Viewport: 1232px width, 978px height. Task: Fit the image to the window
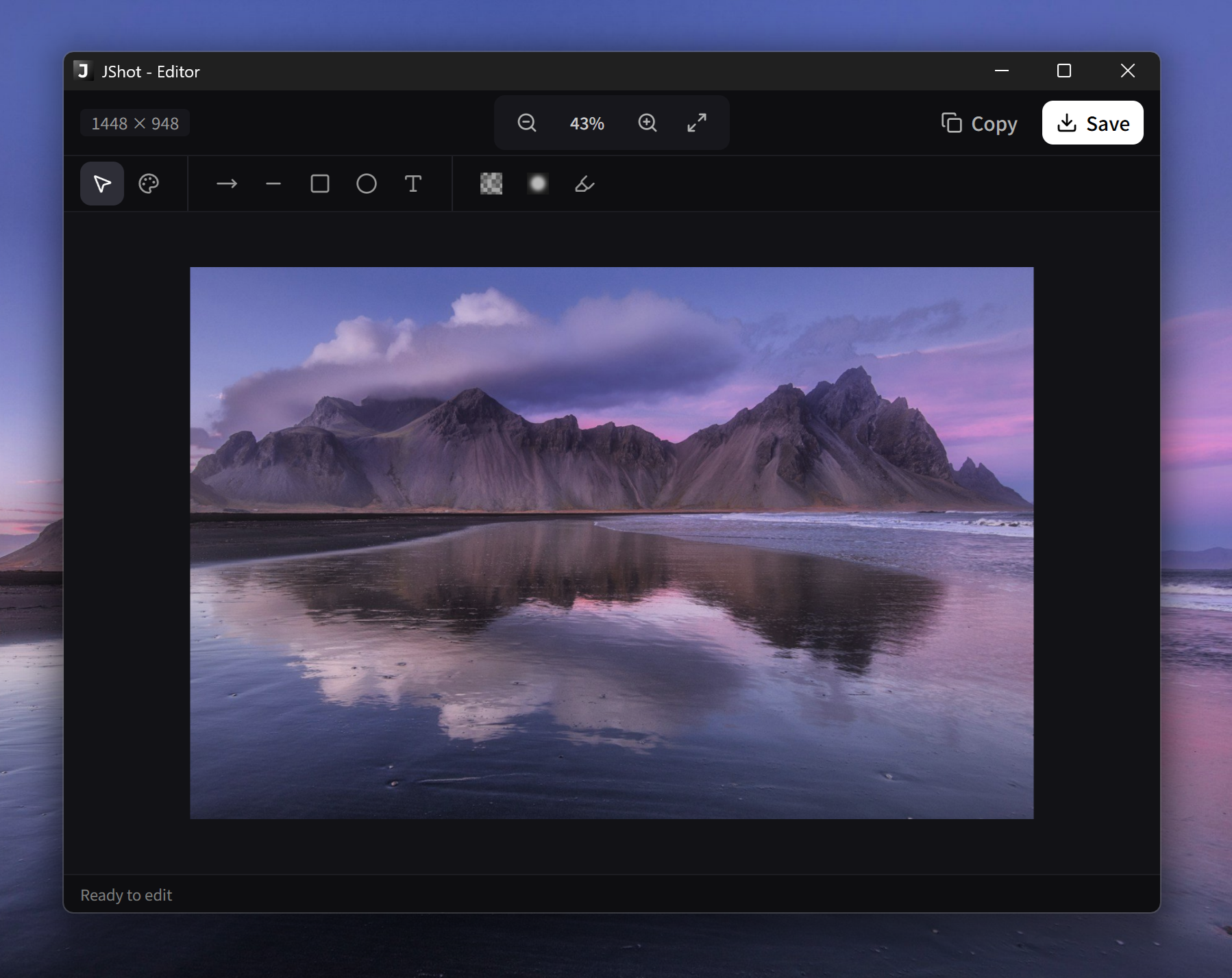tap(698, 123)
